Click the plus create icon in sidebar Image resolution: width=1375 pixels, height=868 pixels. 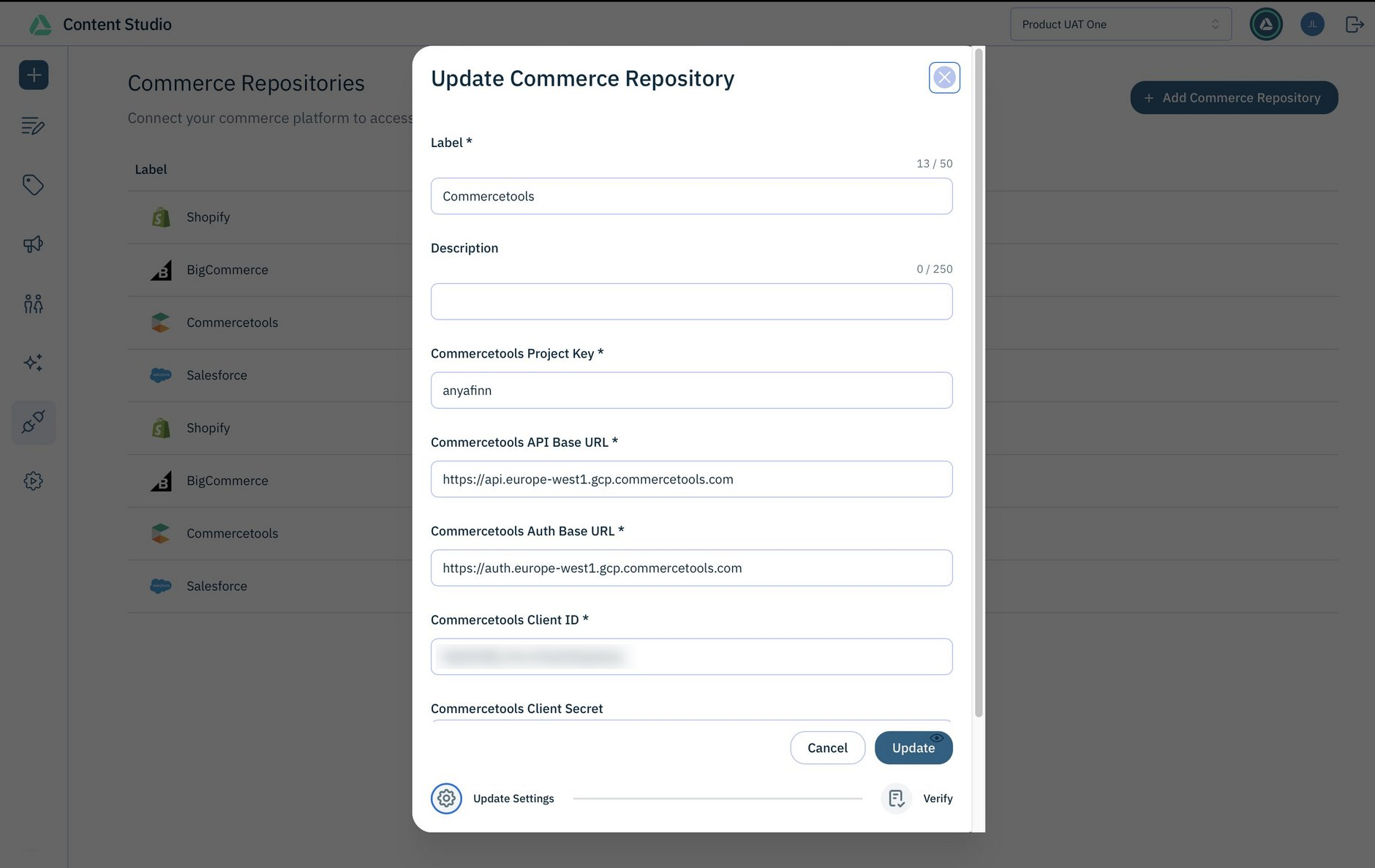34,75
